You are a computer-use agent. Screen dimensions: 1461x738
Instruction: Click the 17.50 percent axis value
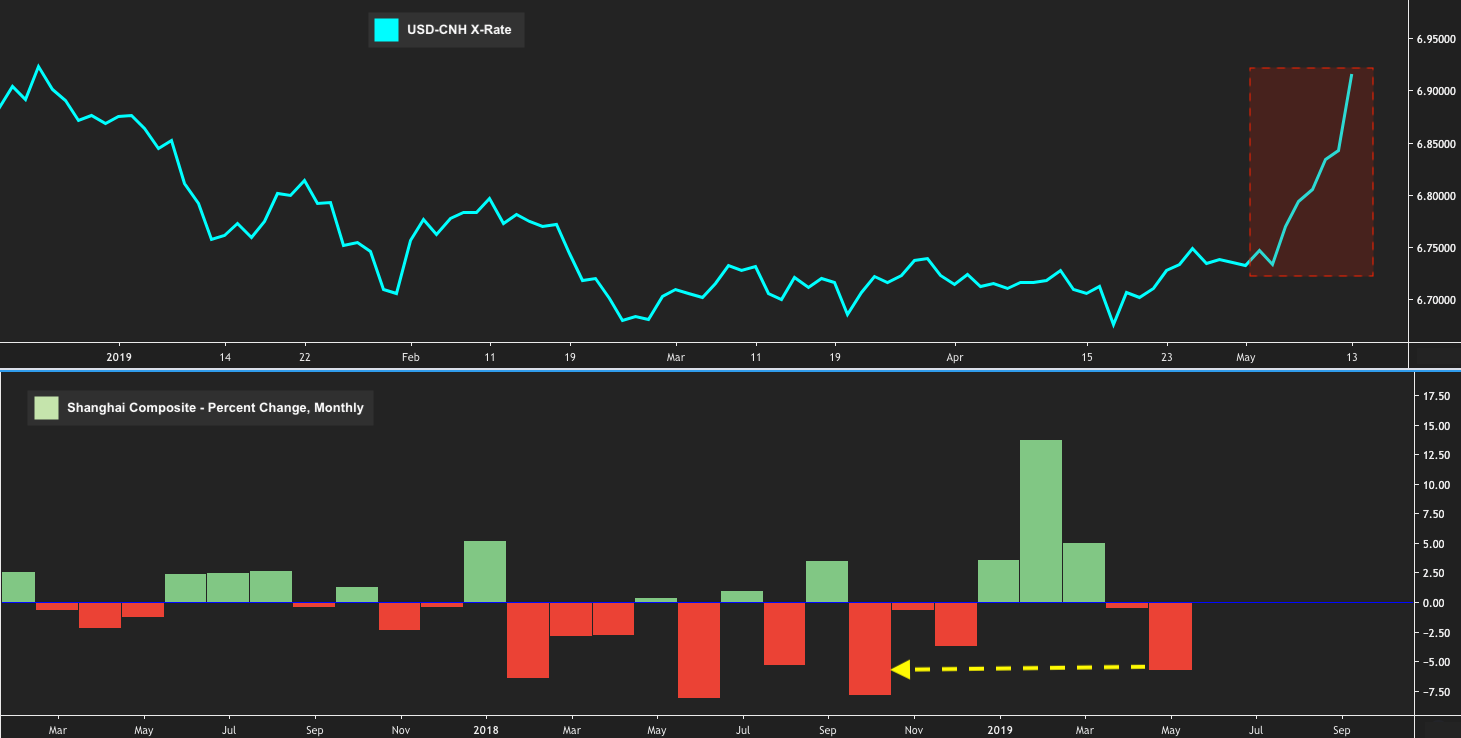click(1436, 396)
